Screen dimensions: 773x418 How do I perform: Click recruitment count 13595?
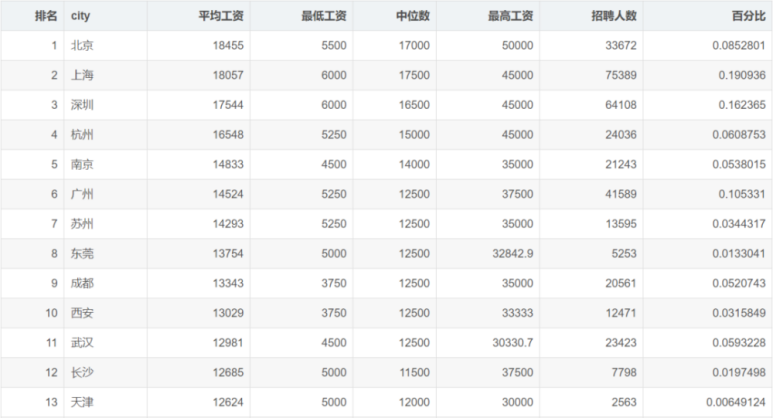point(621,224)
